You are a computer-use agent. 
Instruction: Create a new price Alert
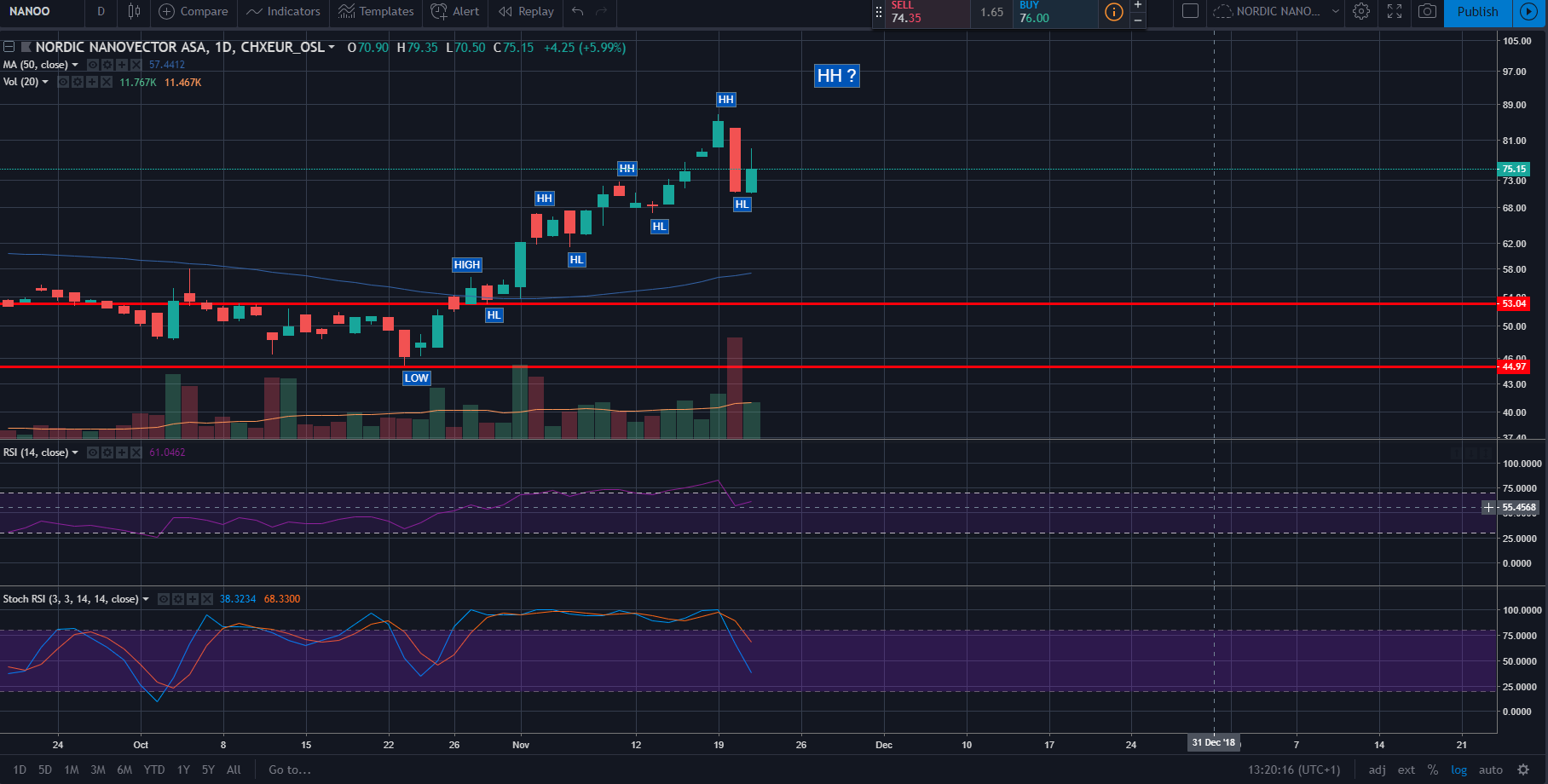point(455,11)
